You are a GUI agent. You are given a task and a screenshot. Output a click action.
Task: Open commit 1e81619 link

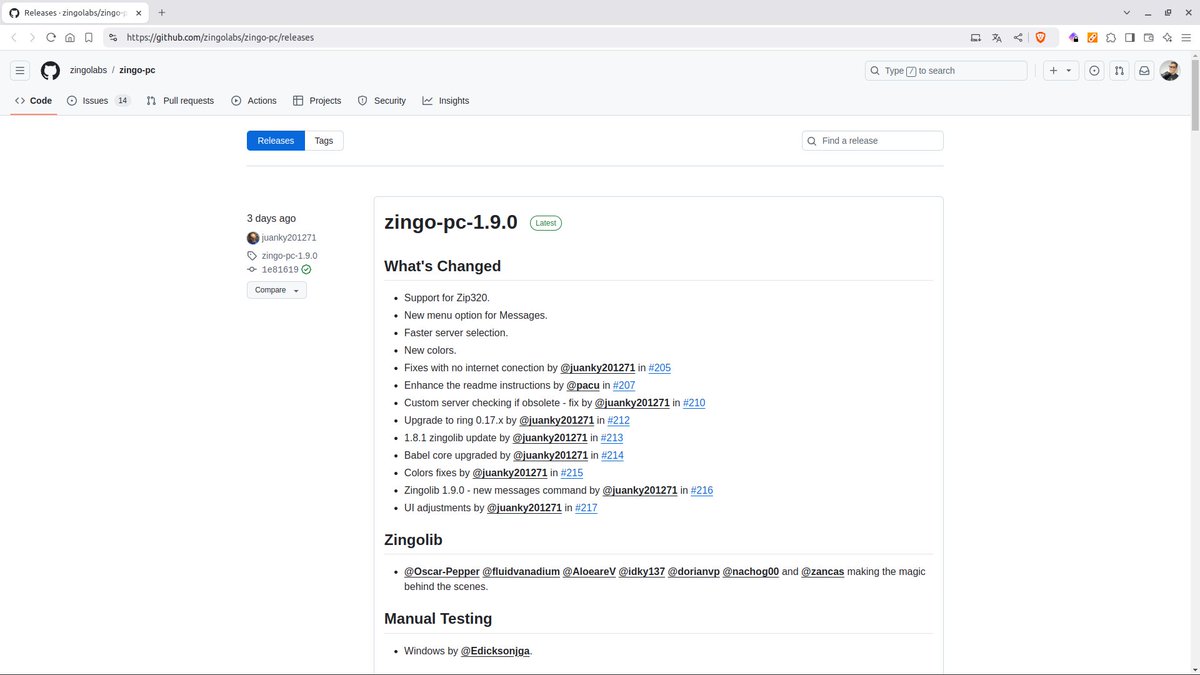280,269
